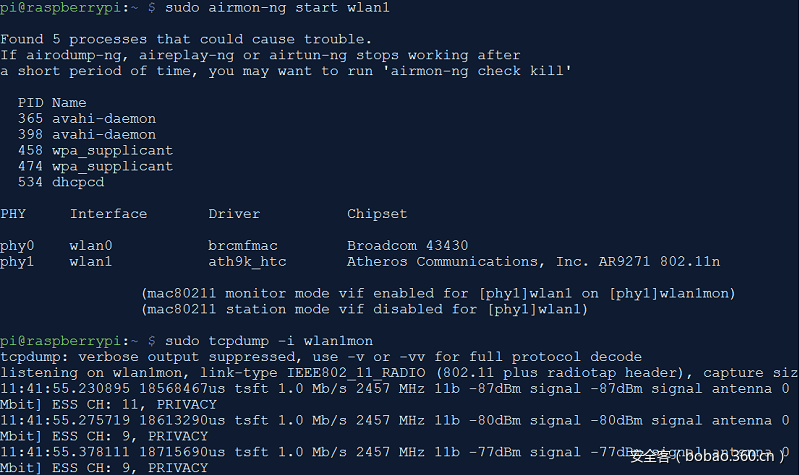Click the wlan0 interface entry

pyautogui.click(x=91, y=246)
